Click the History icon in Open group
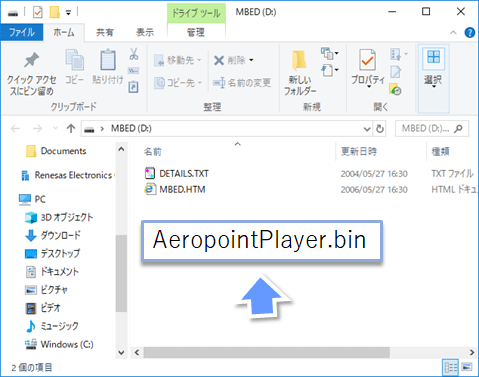 pyautogui.click(x=395, y=89)
